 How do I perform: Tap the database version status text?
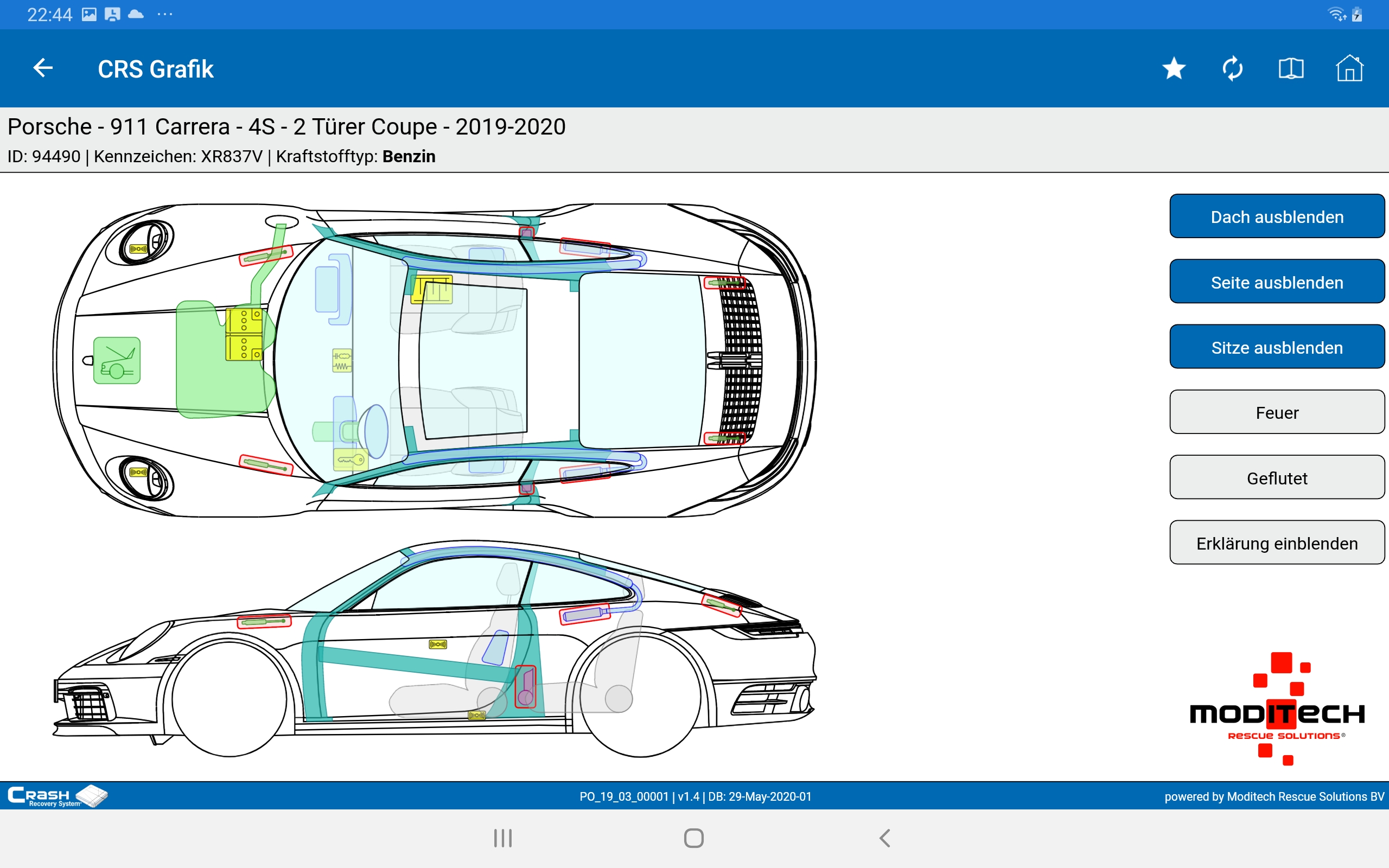point(695,797)
